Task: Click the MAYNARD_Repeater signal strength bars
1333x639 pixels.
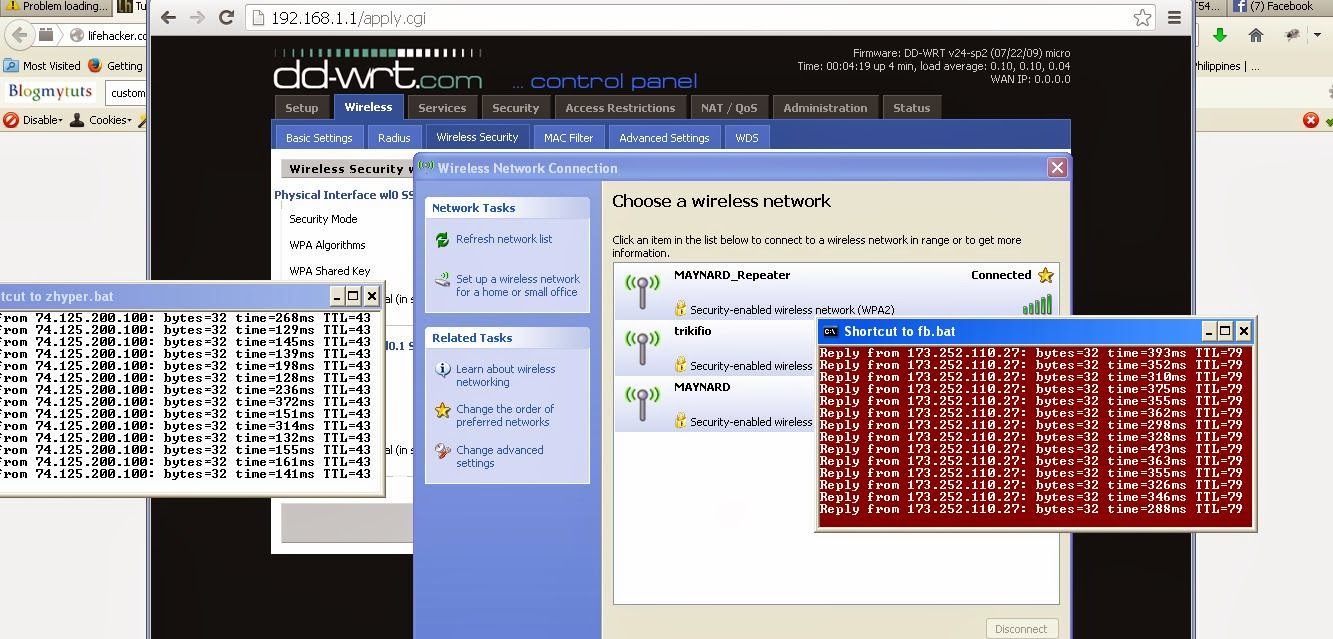Action: click(x=1037, y=305)
